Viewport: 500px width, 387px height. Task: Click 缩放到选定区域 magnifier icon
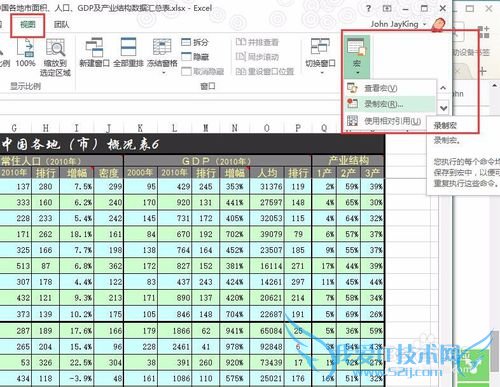click(x=55, y=48)
